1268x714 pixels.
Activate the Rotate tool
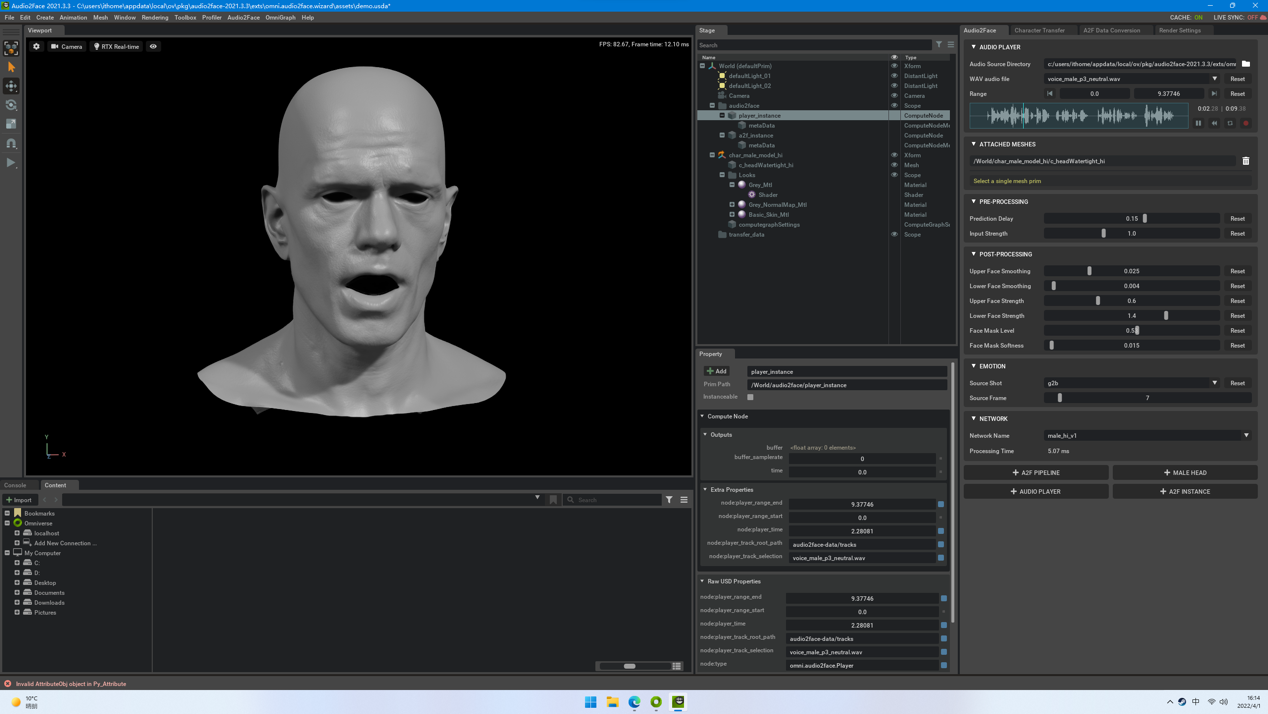[11, 105]
